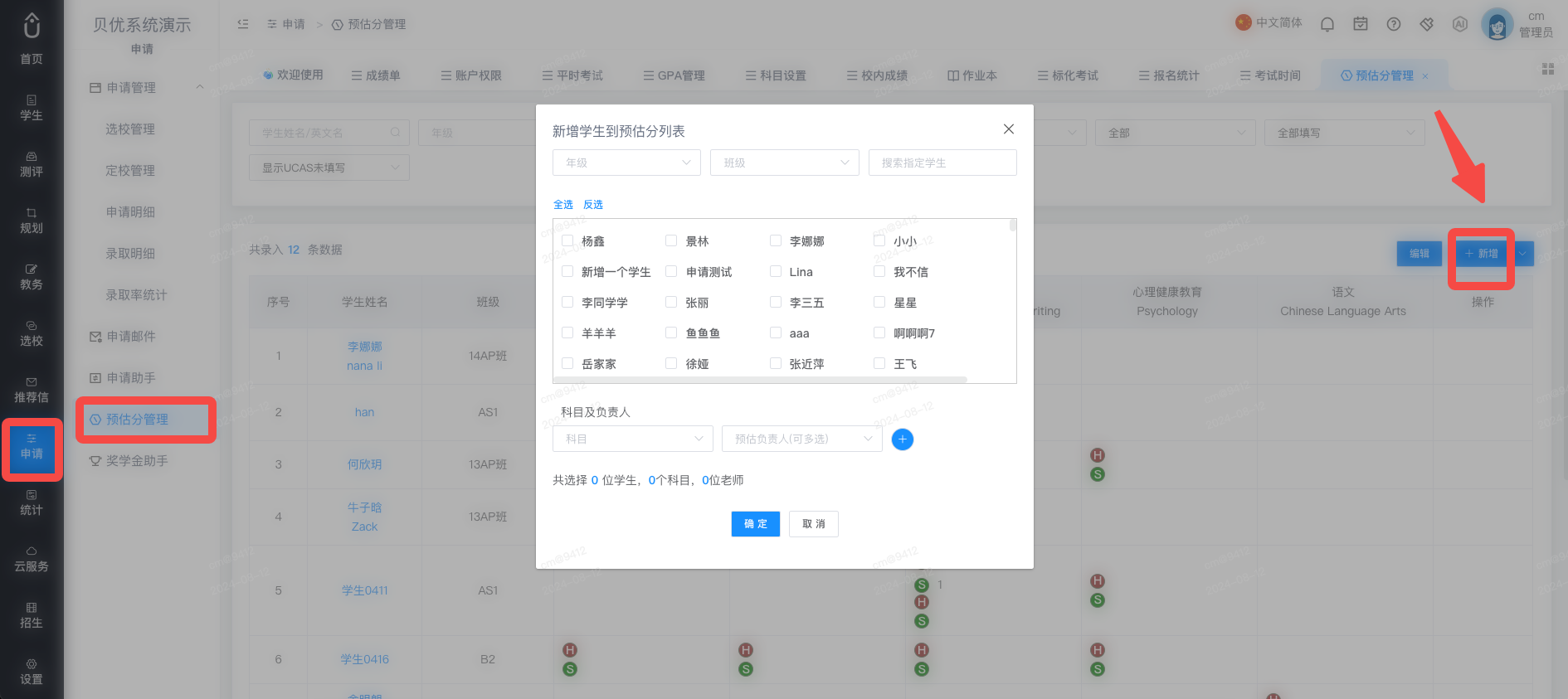This screenshot has width=1568, height=699.
Task: Open the 科目 subject dropdown
Action: click(x=633, y=439)
